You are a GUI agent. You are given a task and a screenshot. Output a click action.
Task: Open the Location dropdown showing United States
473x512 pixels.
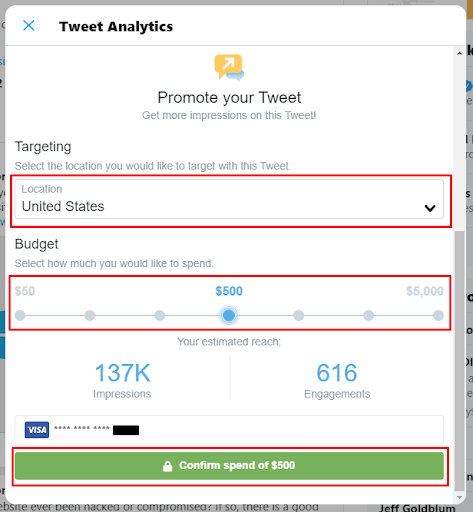229,199
